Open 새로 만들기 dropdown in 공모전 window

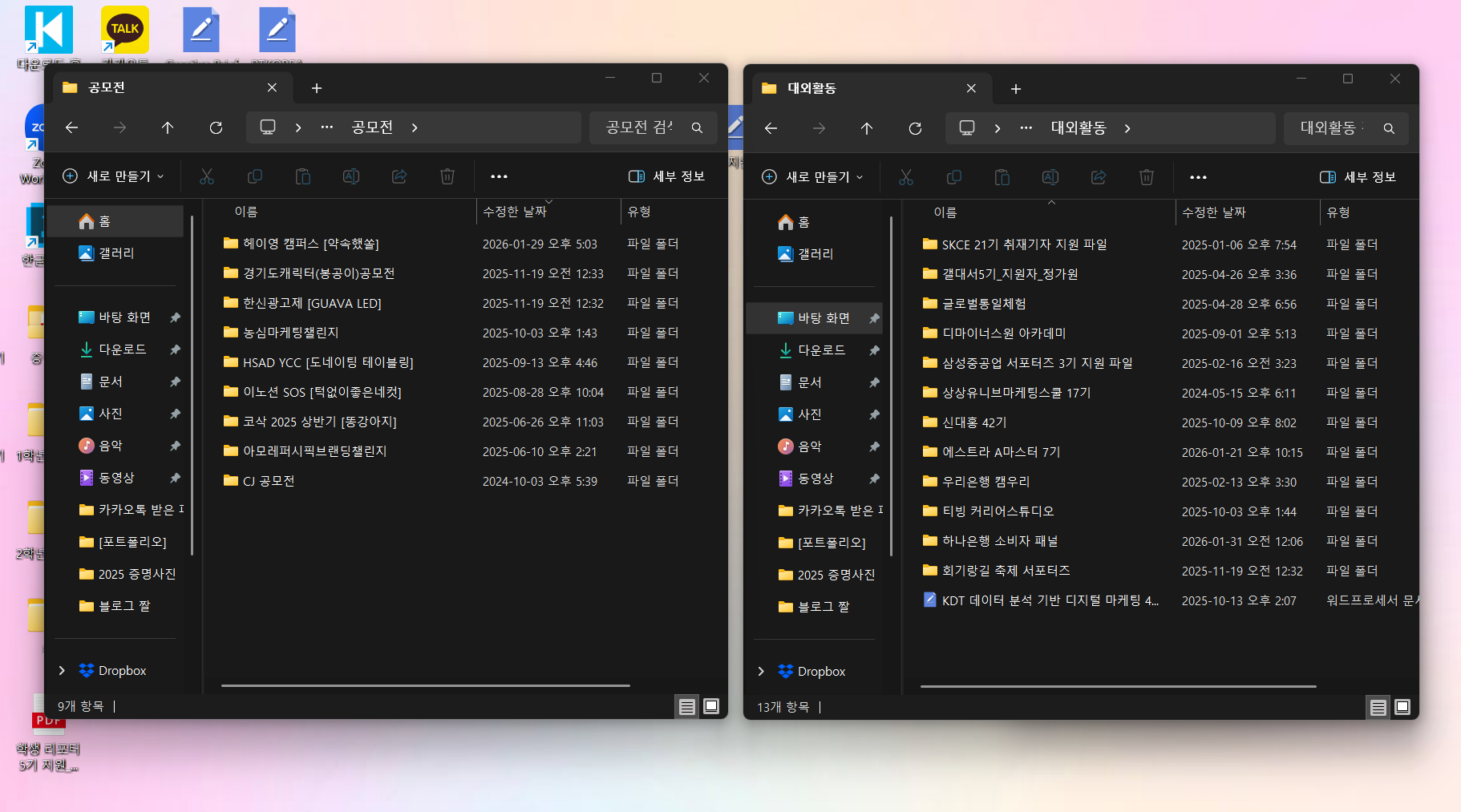click(114, 176)
